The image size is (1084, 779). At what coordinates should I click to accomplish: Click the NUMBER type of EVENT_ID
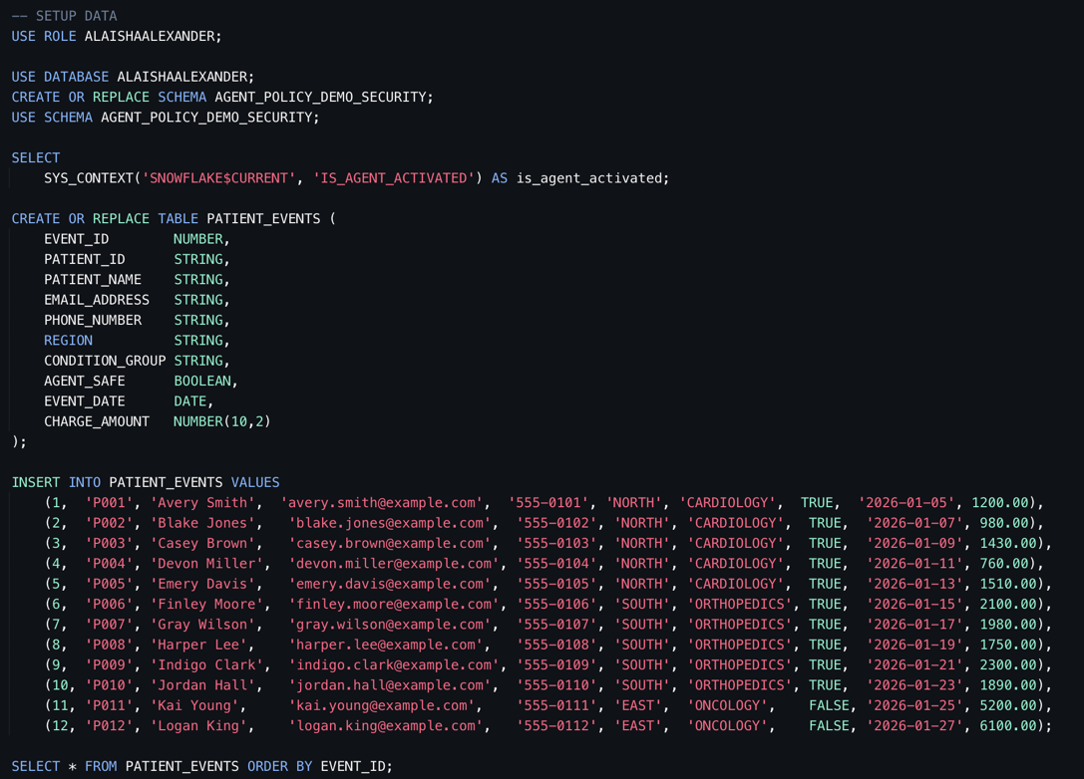[x=198, y=239]
